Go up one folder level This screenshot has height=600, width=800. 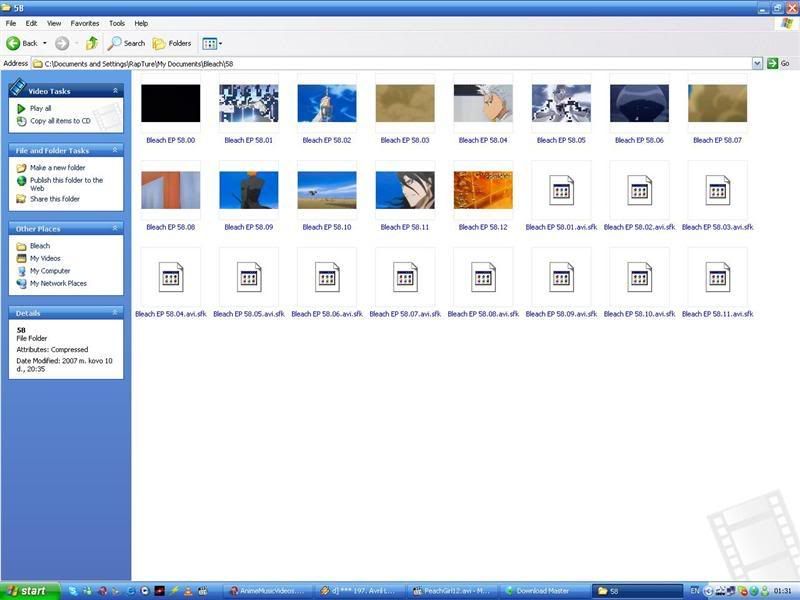coord(91,43)
